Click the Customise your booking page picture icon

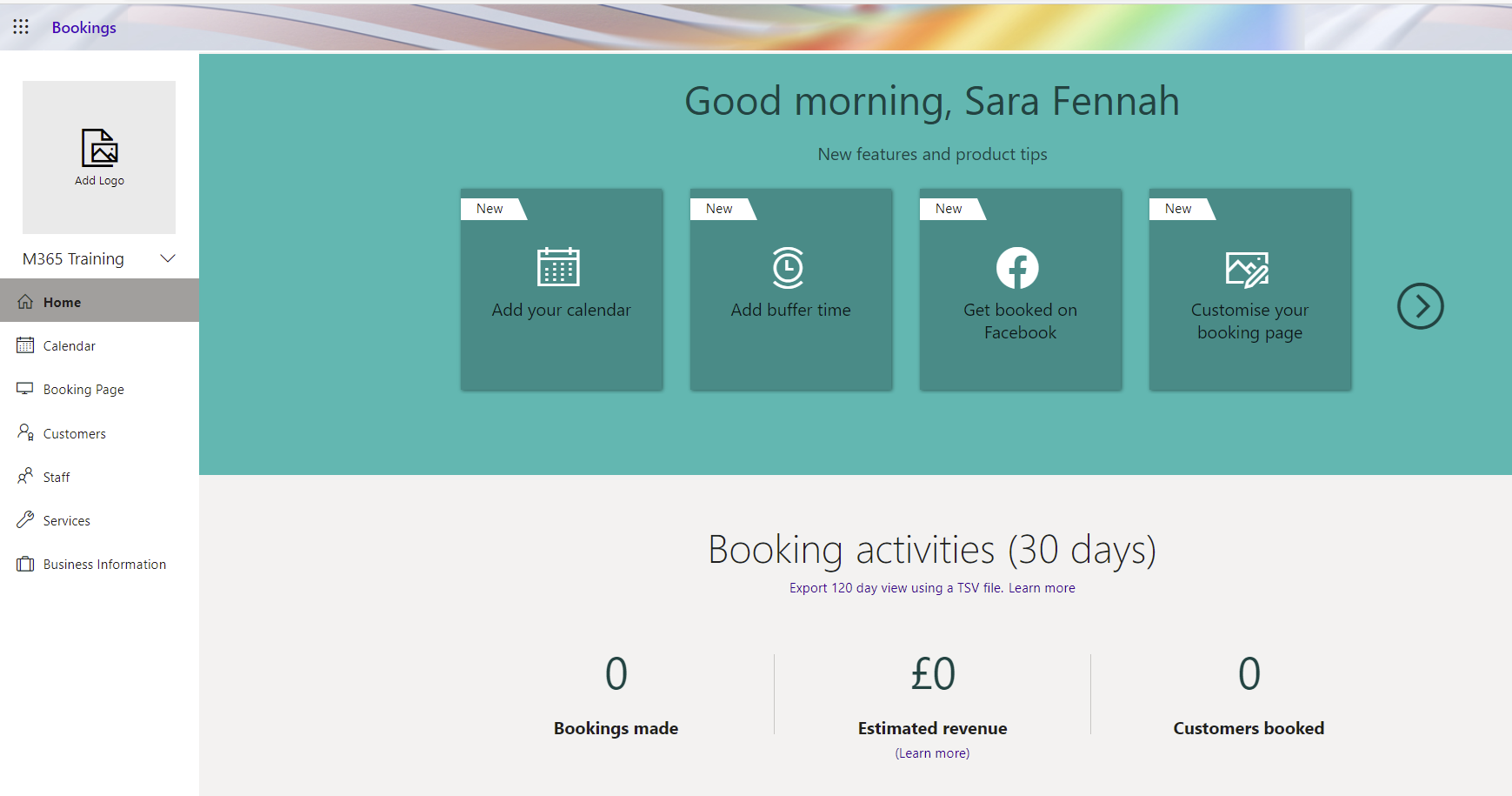pos(1247,269)
